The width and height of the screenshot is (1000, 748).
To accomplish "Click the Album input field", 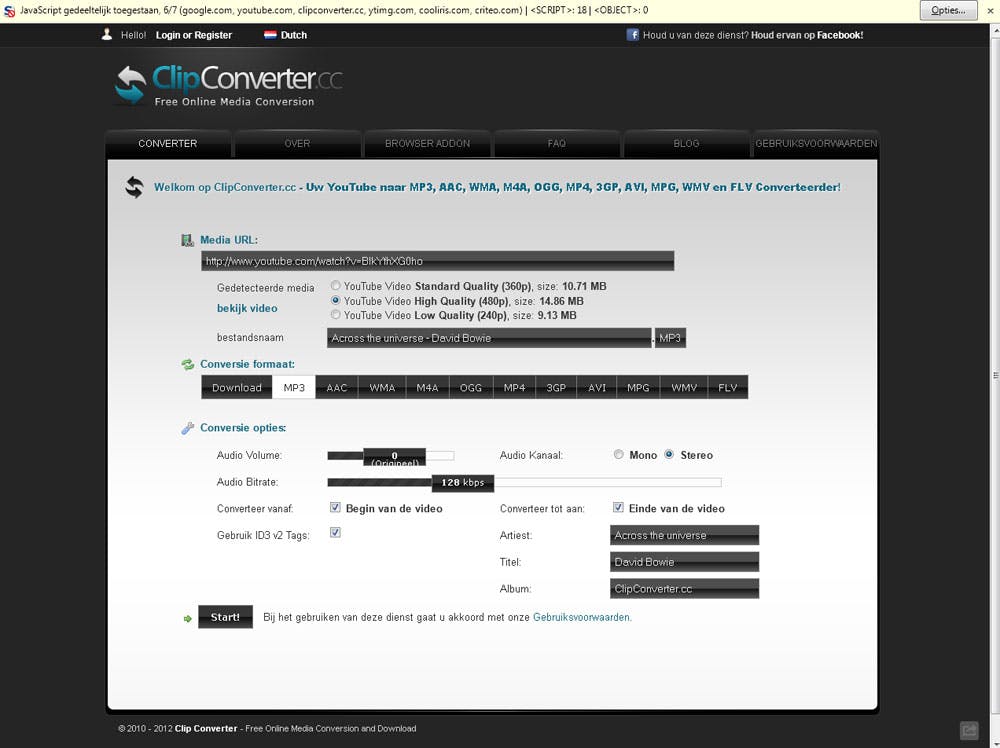I will [x=684, y=589].
